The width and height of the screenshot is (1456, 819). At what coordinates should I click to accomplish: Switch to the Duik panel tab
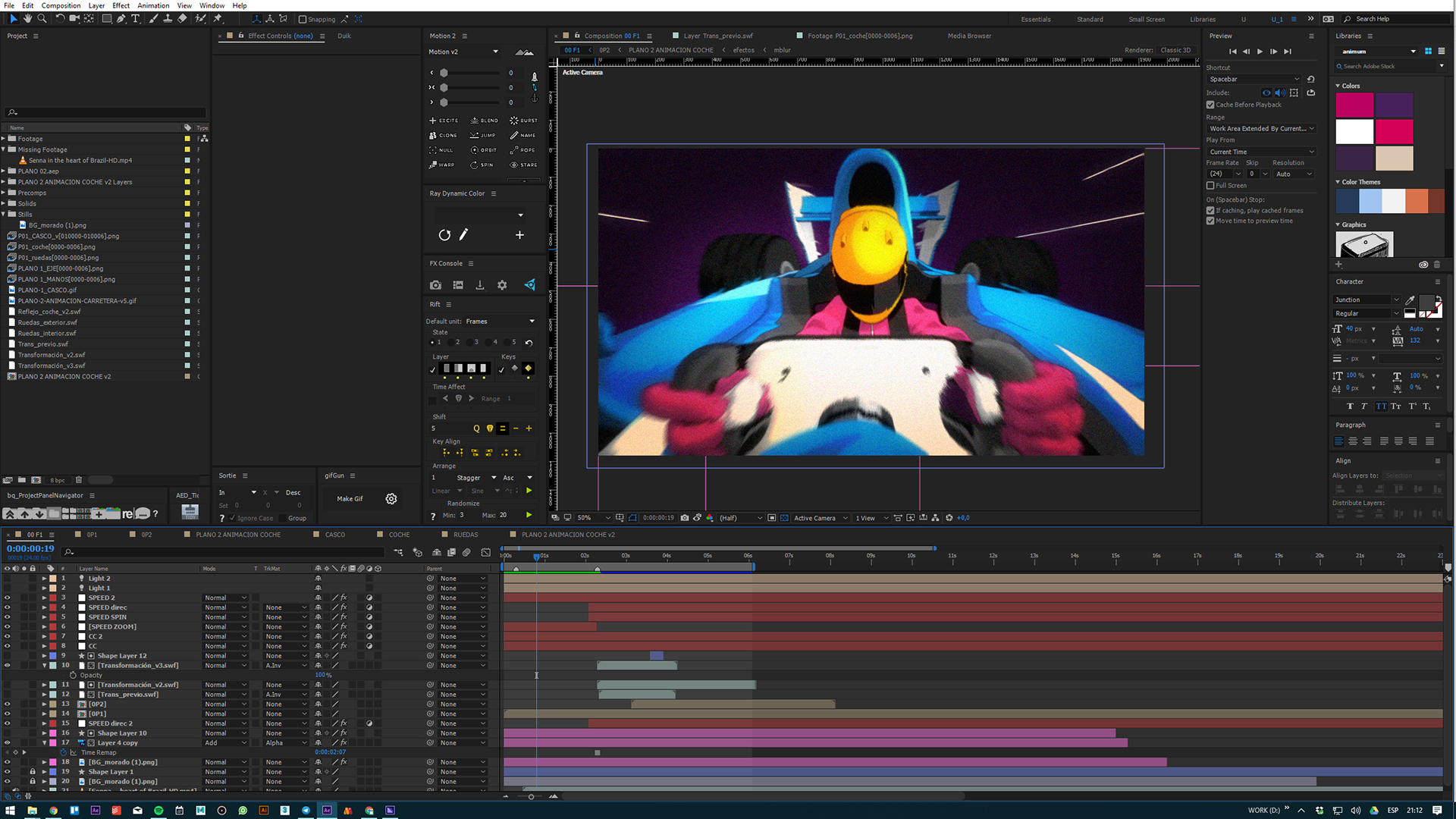pyautogui.click(x=344, y=36)
